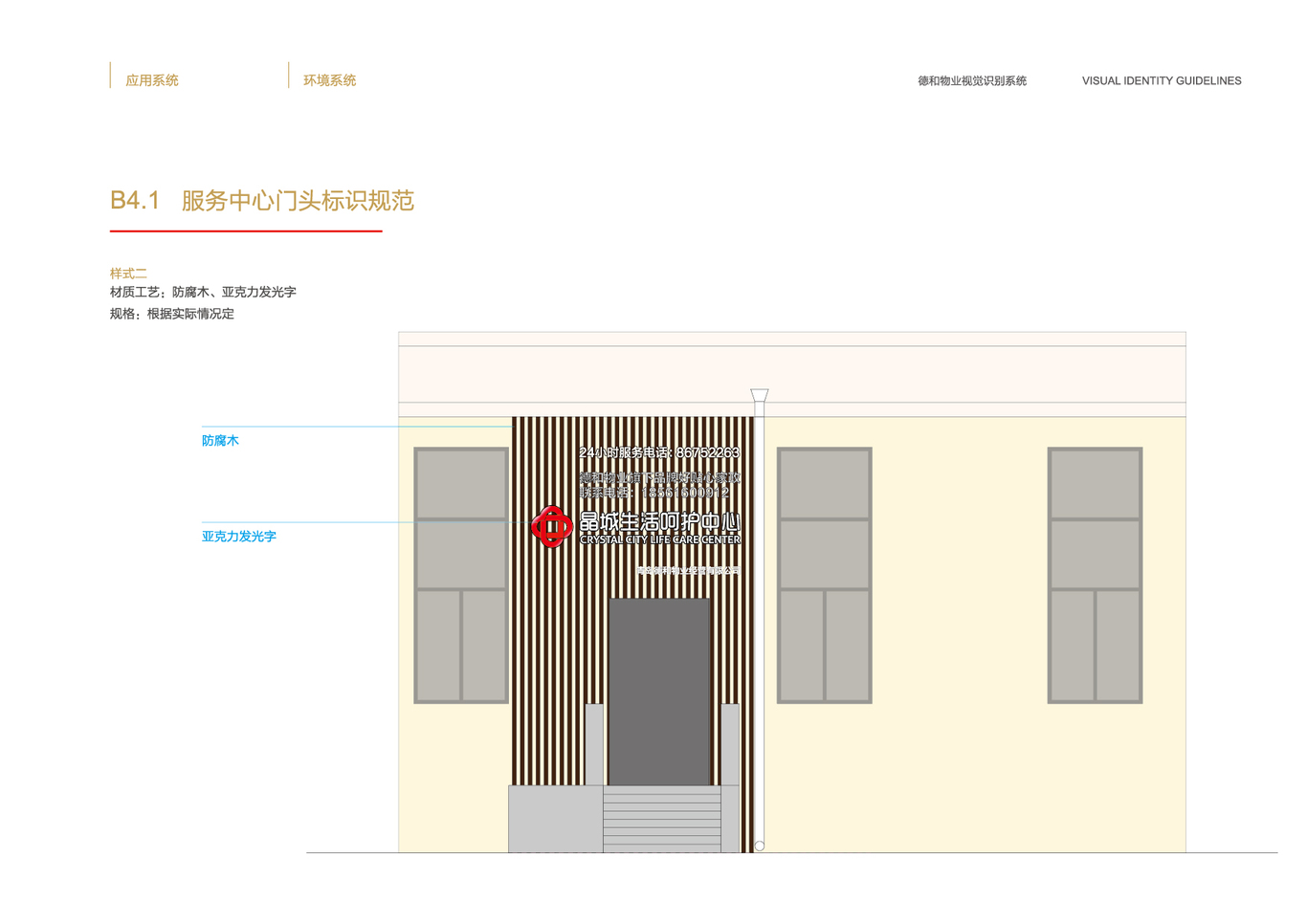1307x924 pixels.
Task: Click the red interlocking logo on the sign
Action: (552, 527)
